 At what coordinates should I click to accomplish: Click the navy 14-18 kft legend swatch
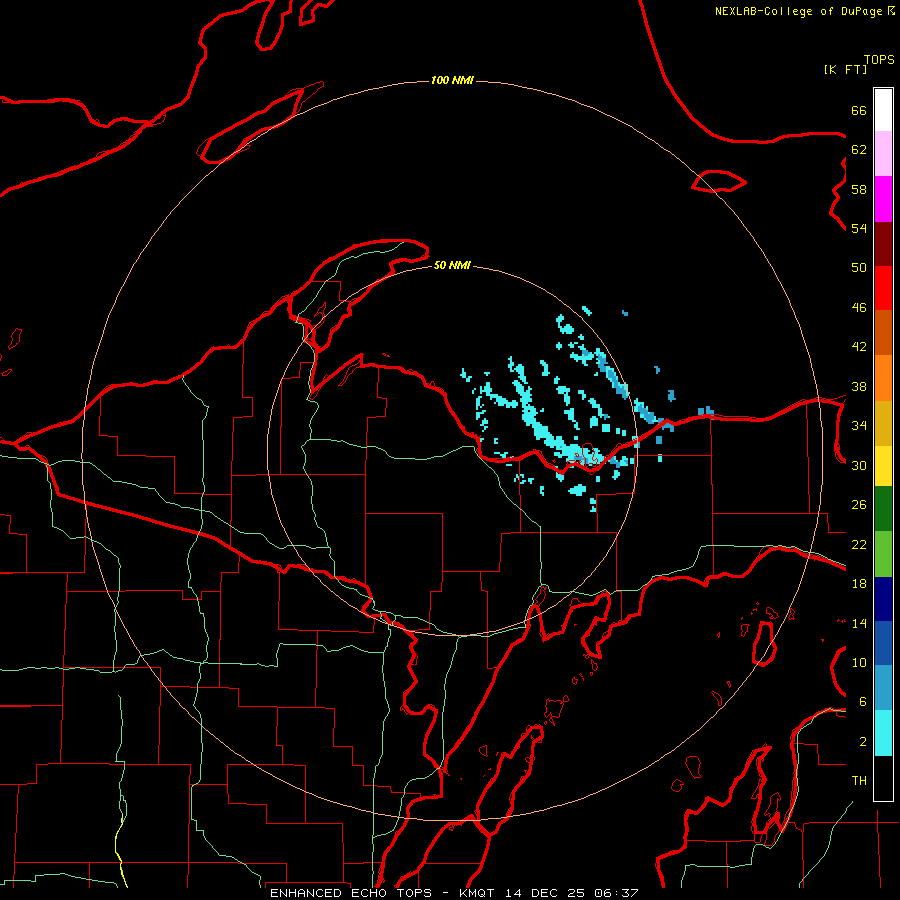coord(883,599)
